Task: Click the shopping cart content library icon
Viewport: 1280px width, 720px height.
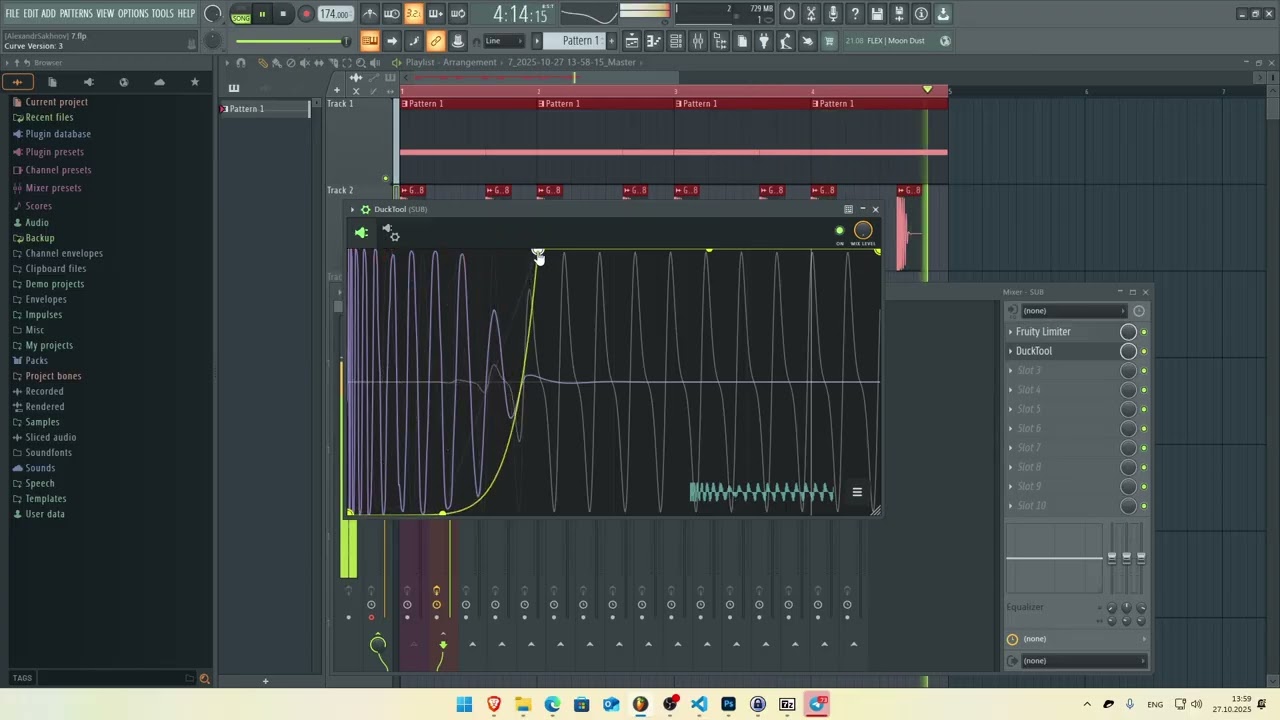Action: point(830,41)
